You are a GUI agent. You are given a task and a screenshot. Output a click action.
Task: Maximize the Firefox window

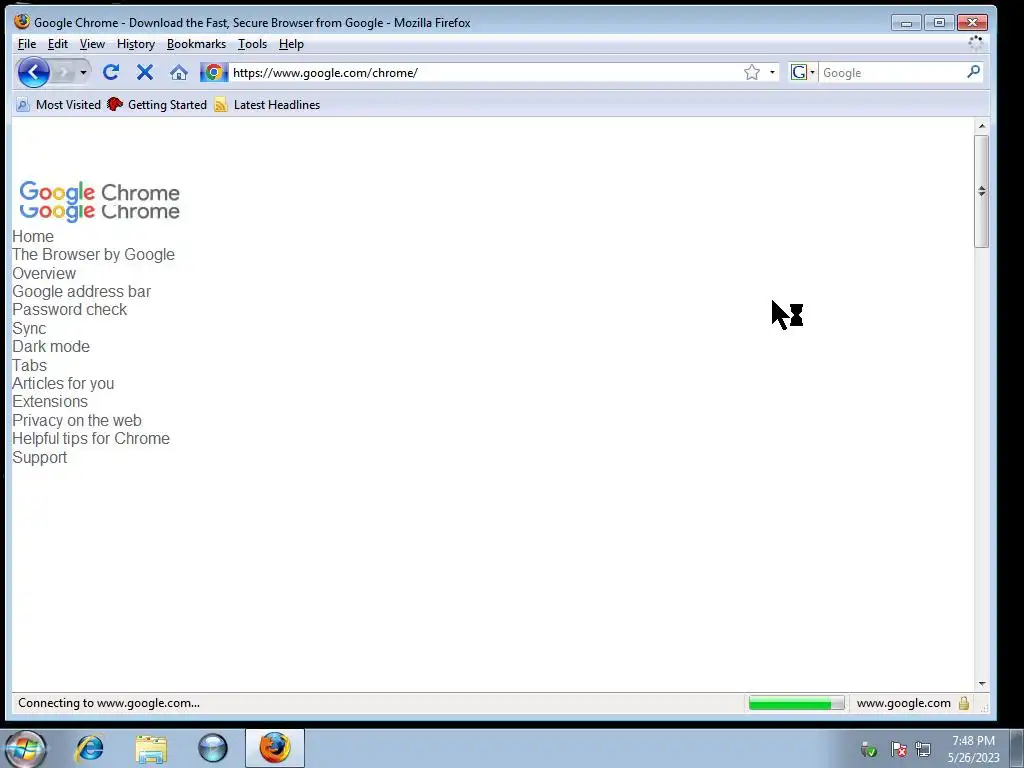coord(939,23)
